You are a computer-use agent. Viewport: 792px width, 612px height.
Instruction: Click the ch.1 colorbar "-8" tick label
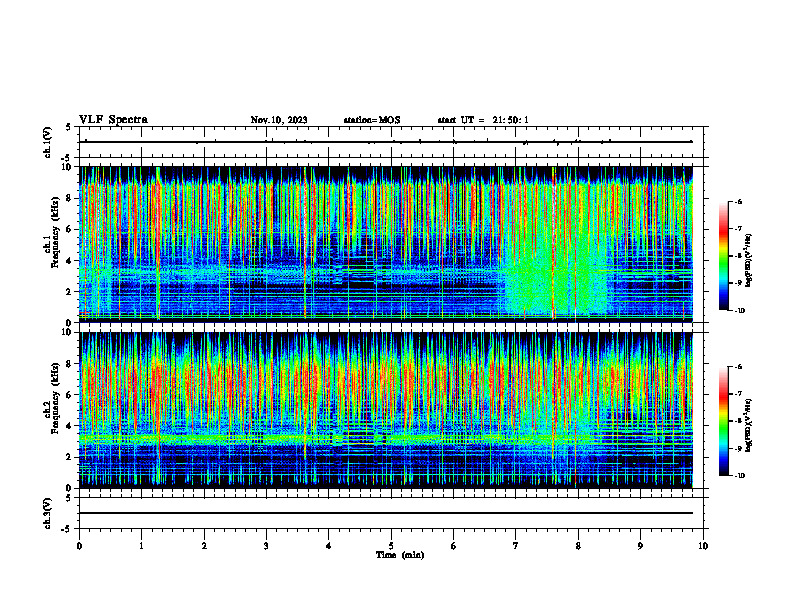click(x=738, y=256)
